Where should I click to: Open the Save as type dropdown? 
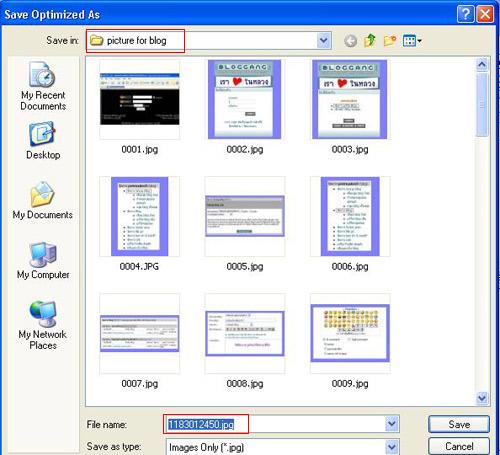[x=392, y=447]
